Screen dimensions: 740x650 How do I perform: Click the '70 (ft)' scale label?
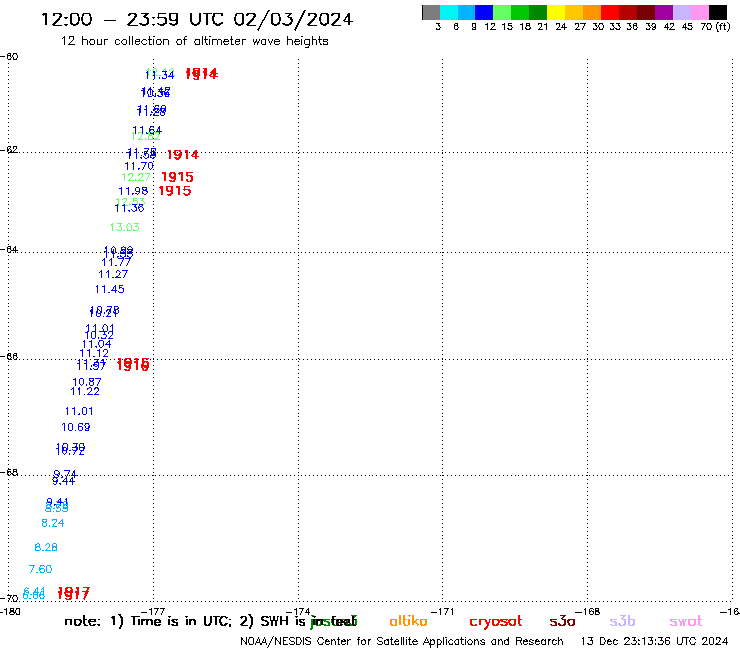tap(715, 27)
